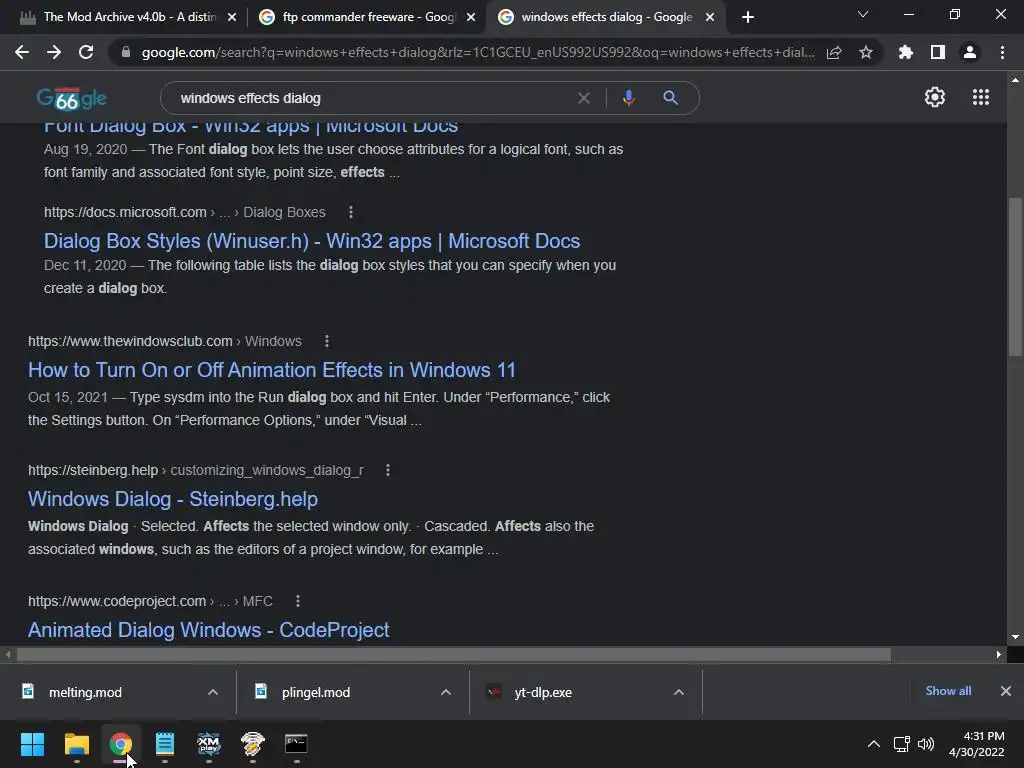Close the downloads bar
The width and height of the screenshot is (1024, 768).
click(1006, 691)
